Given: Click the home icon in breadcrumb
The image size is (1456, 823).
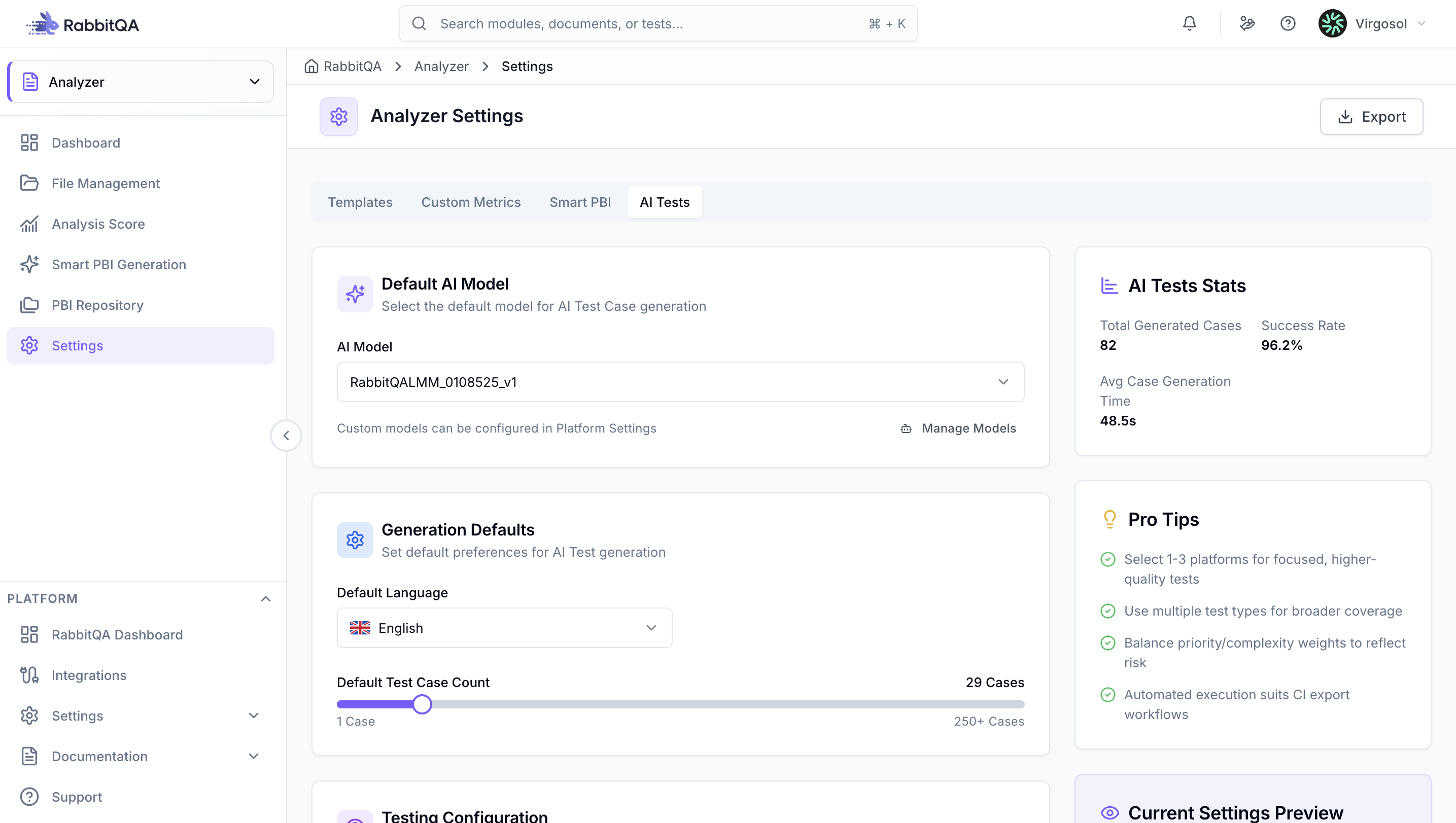Looking at the screenshot, I should [311, 66].
